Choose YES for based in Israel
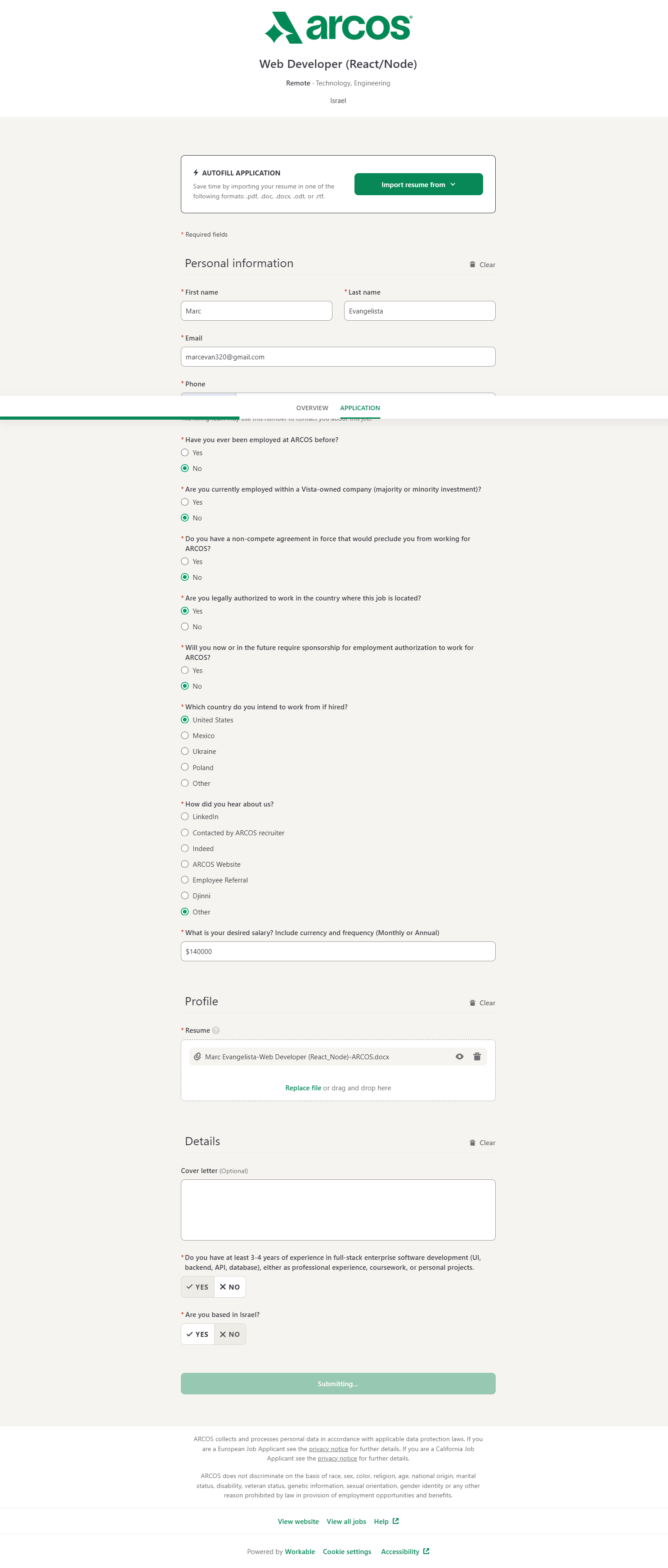668x1568 pixels. [x=197, y=1334]
